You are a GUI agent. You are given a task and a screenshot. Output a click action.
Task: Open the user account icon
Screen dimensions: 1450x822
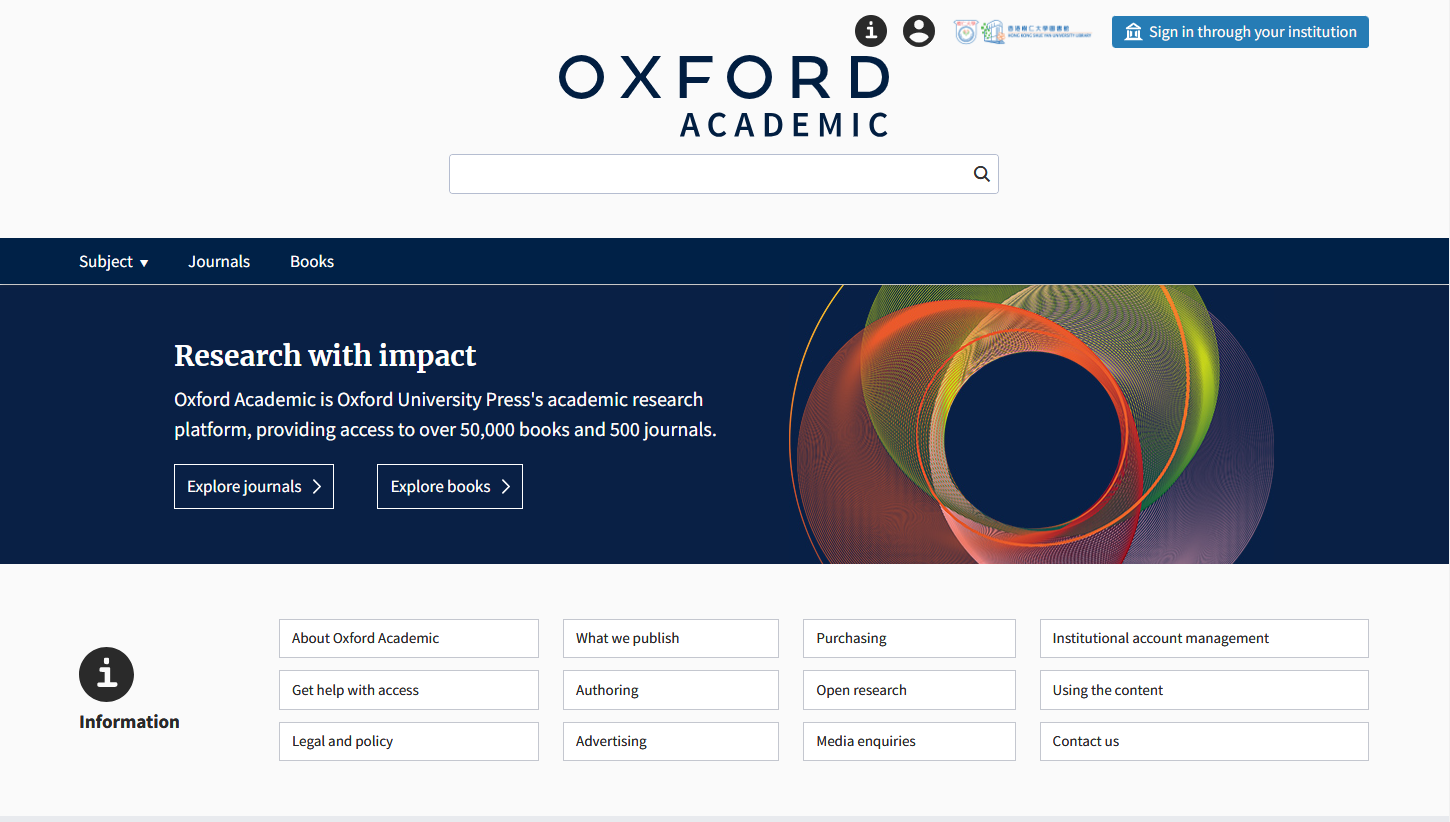[x=919, y=31]
